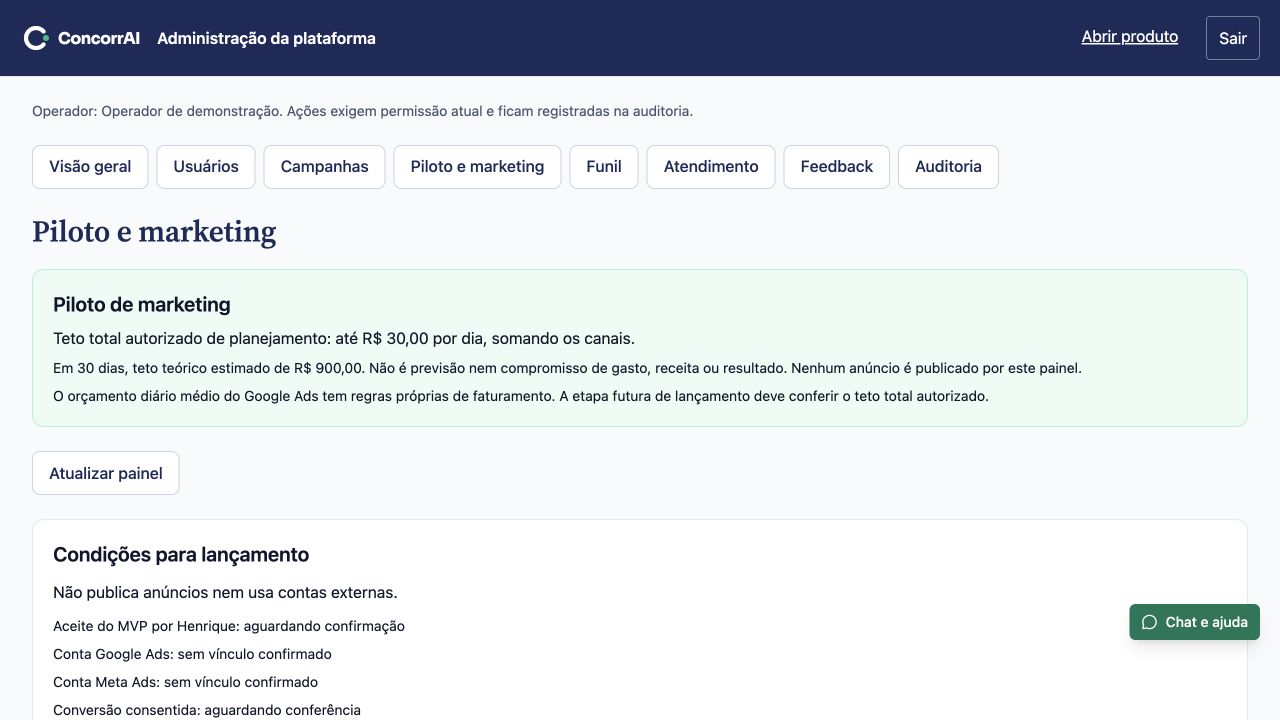
Task: Click the Operador de demonstração notice text
Action: tap(362, 111)
